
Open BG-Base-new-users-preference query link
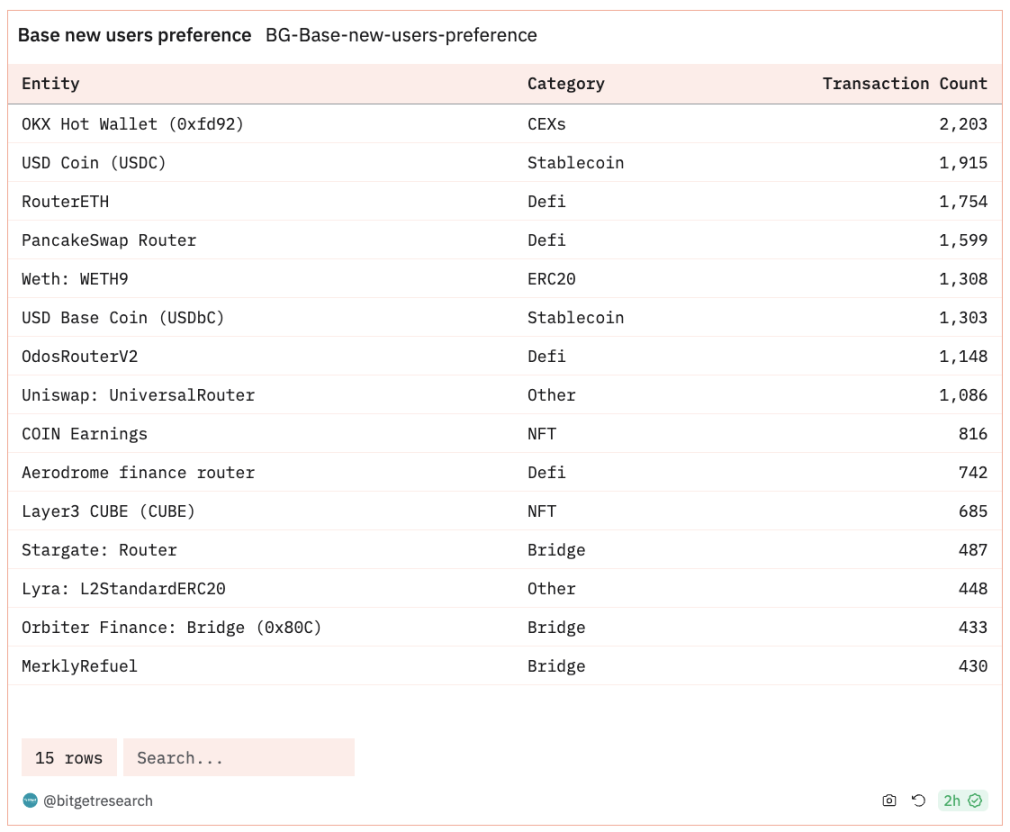pos(401,35)
